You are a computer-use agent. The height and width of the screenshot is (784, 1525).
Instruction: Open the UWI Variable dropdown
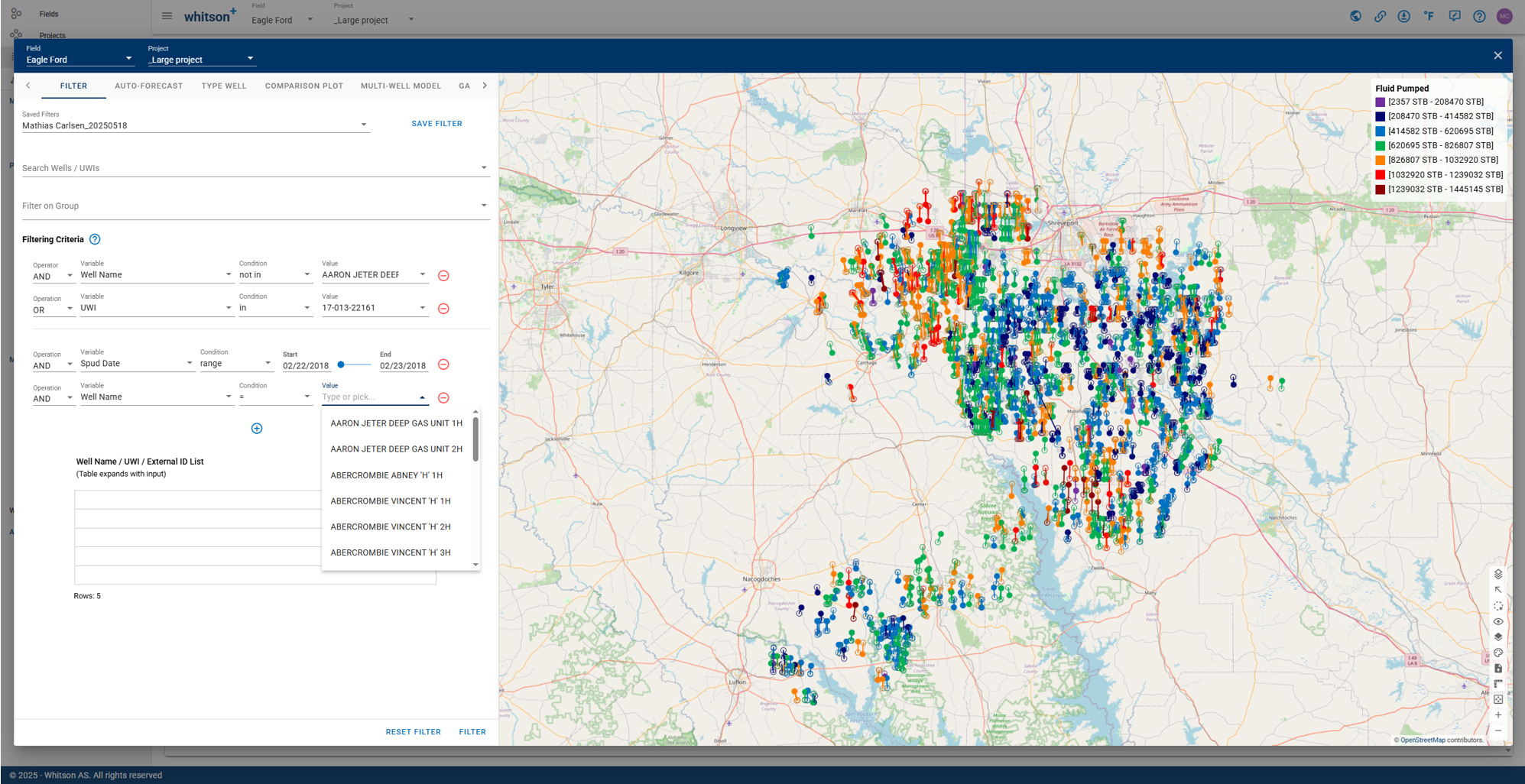(156, 308)
